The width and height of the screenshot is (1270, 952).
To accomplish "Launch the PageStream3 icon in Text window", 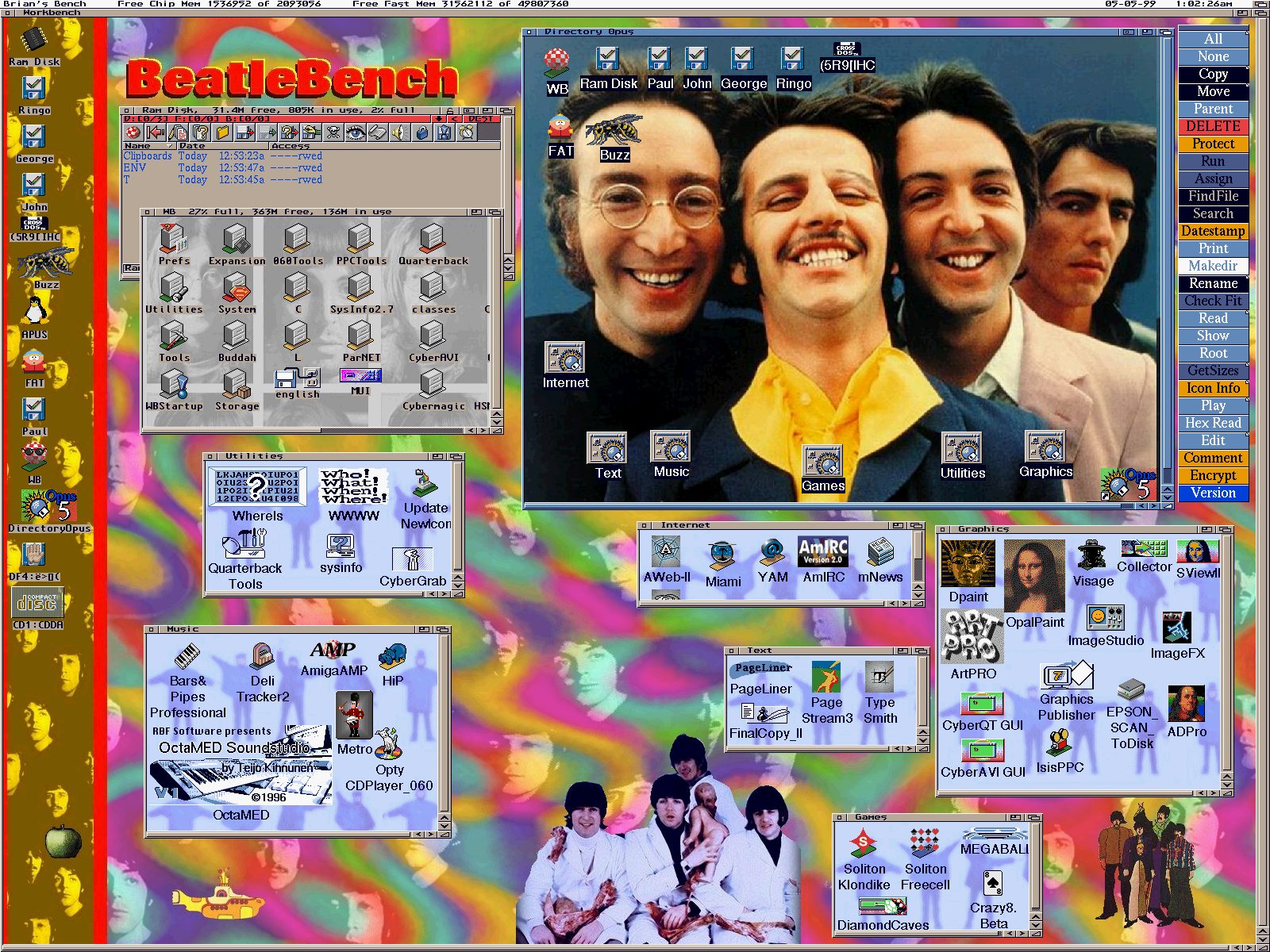I will (x=826, y=678).
